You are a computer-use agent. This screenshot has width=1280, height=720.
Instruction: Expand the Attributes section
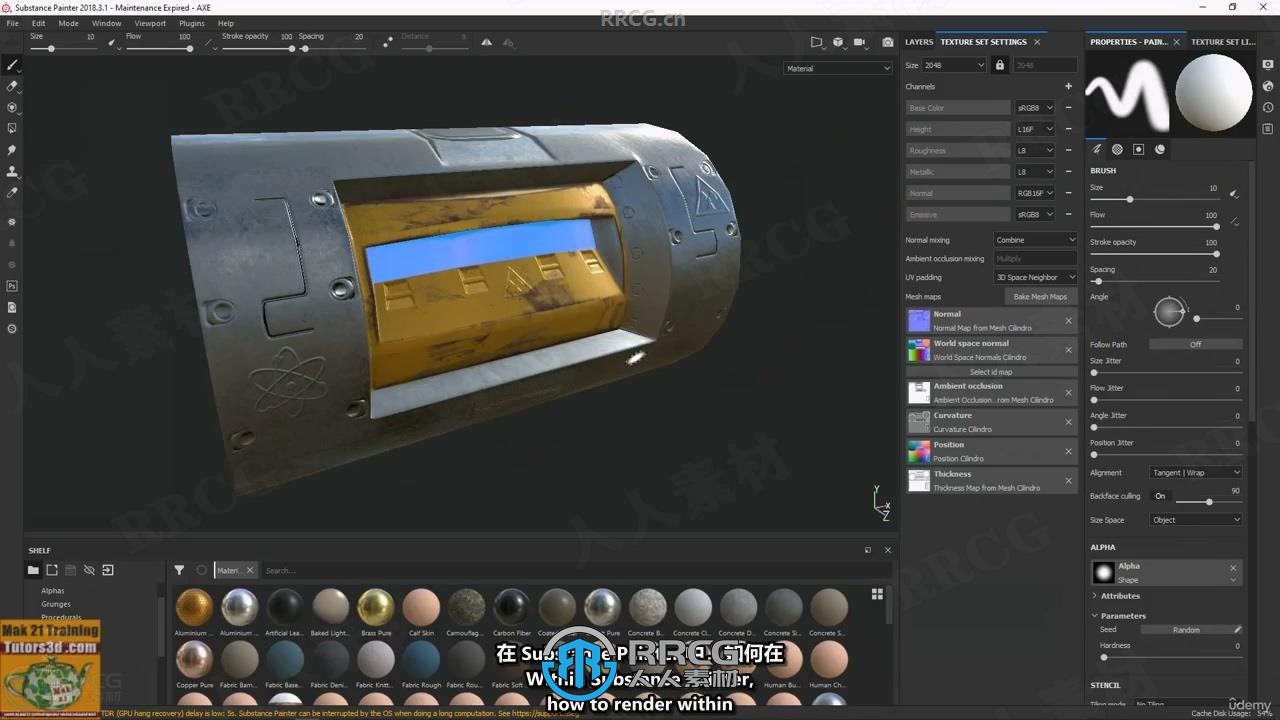[1116, 596]
